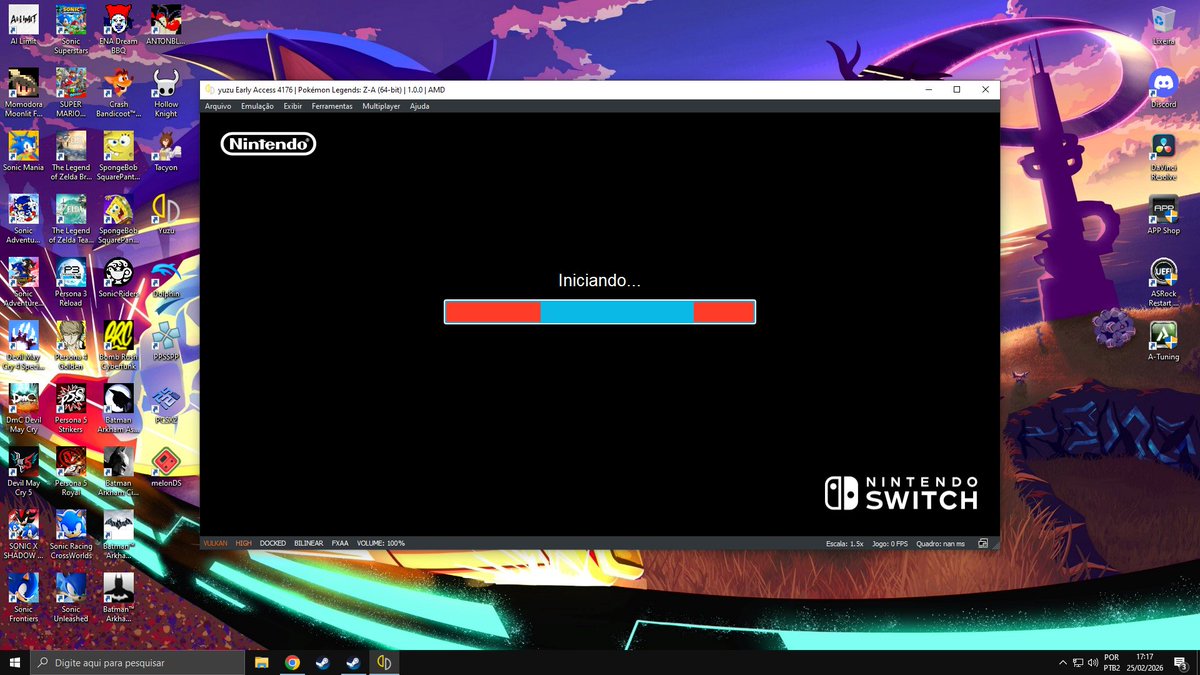1200x675 pixels.
Task: Switch the DOCKED mode toggle
Action: click(273, 543)
